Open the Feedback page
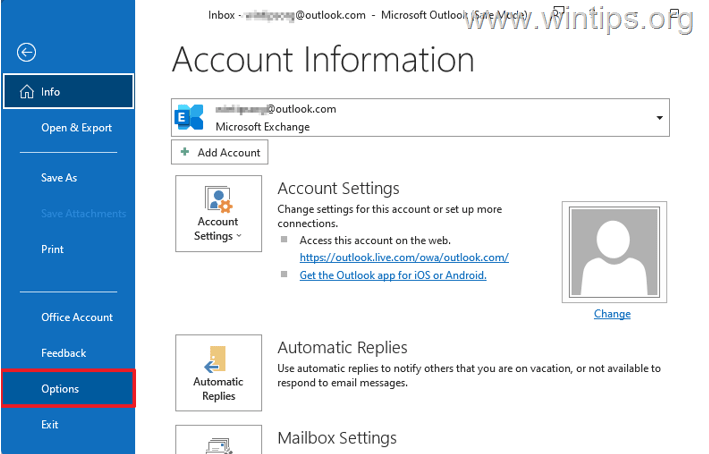Image resolution: width=709 pixels, height=454 pixels. coord(63,353)
